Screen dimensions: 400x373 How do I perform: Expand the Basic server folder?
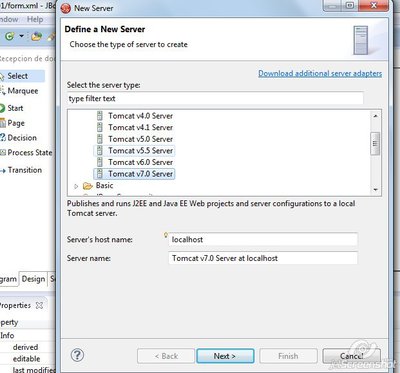point(76,186)
